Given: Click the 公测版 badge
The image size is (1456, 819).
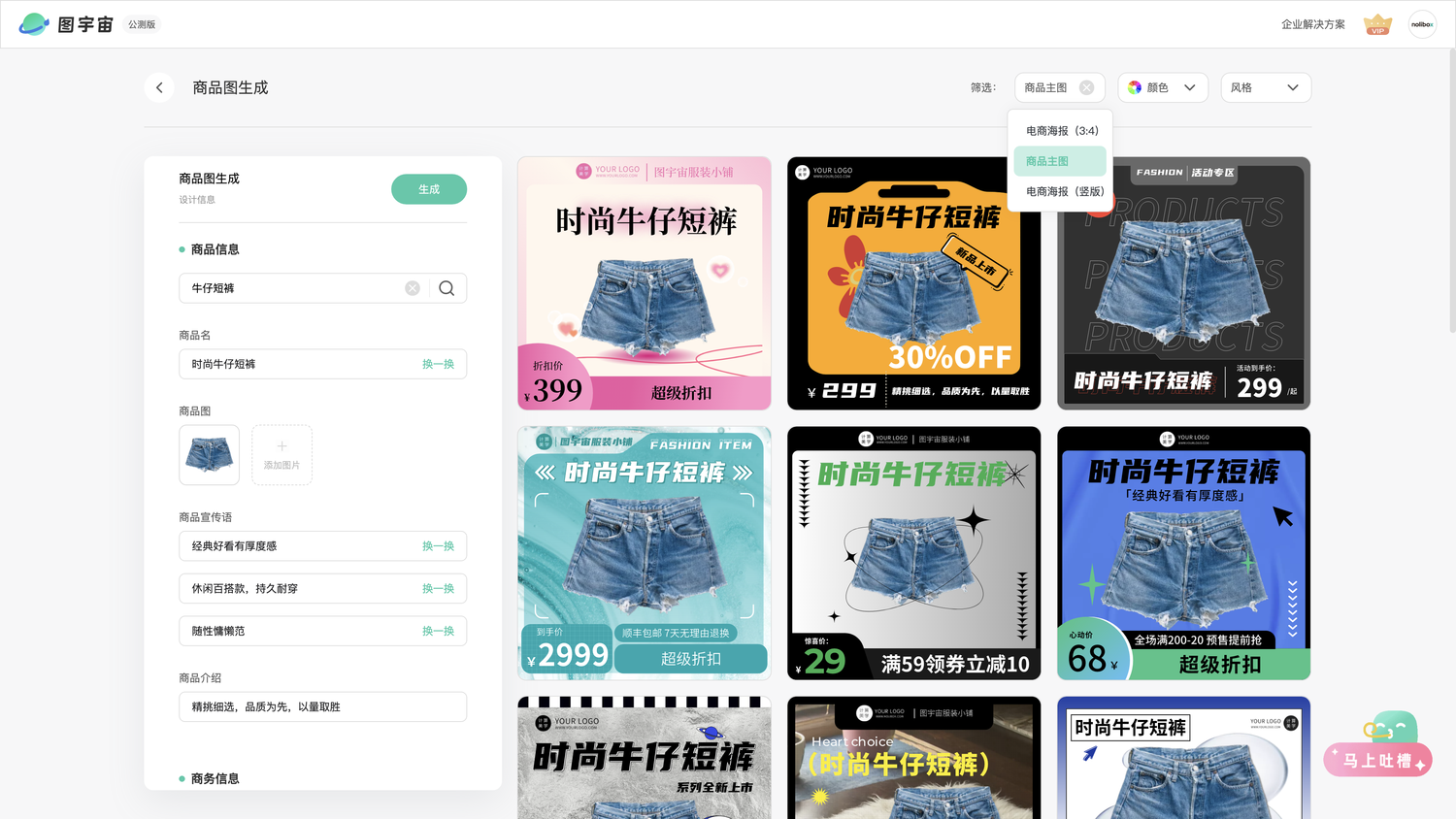Looking at the screenshot, I should coord(142,24).
